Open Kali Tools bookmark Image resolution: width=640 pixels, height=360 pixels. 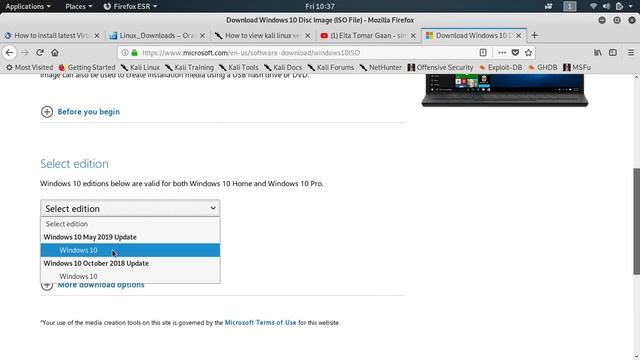[239, 67]
